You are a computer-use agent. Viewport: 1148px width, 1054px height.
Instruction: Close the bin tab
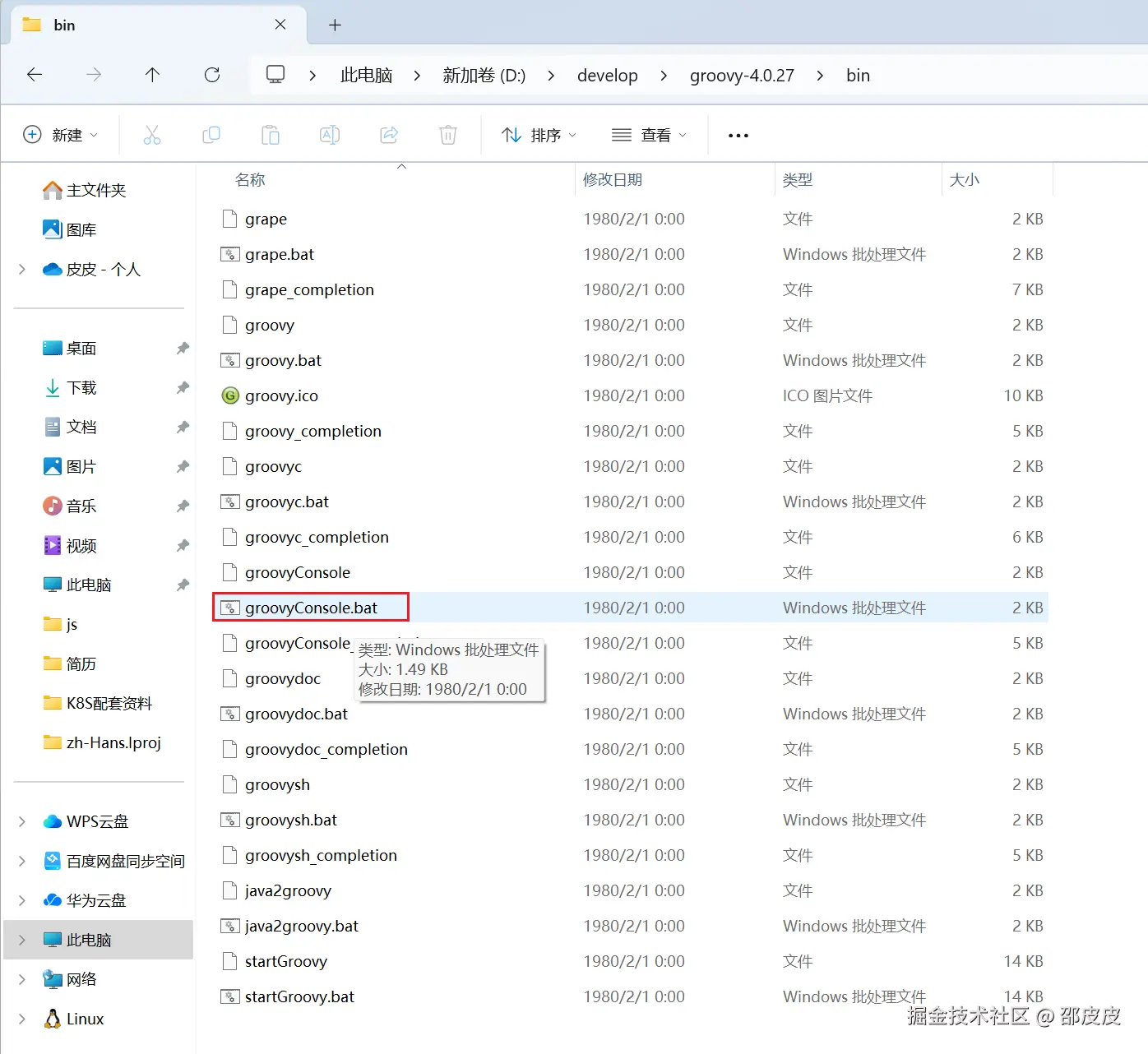[280, 25]
